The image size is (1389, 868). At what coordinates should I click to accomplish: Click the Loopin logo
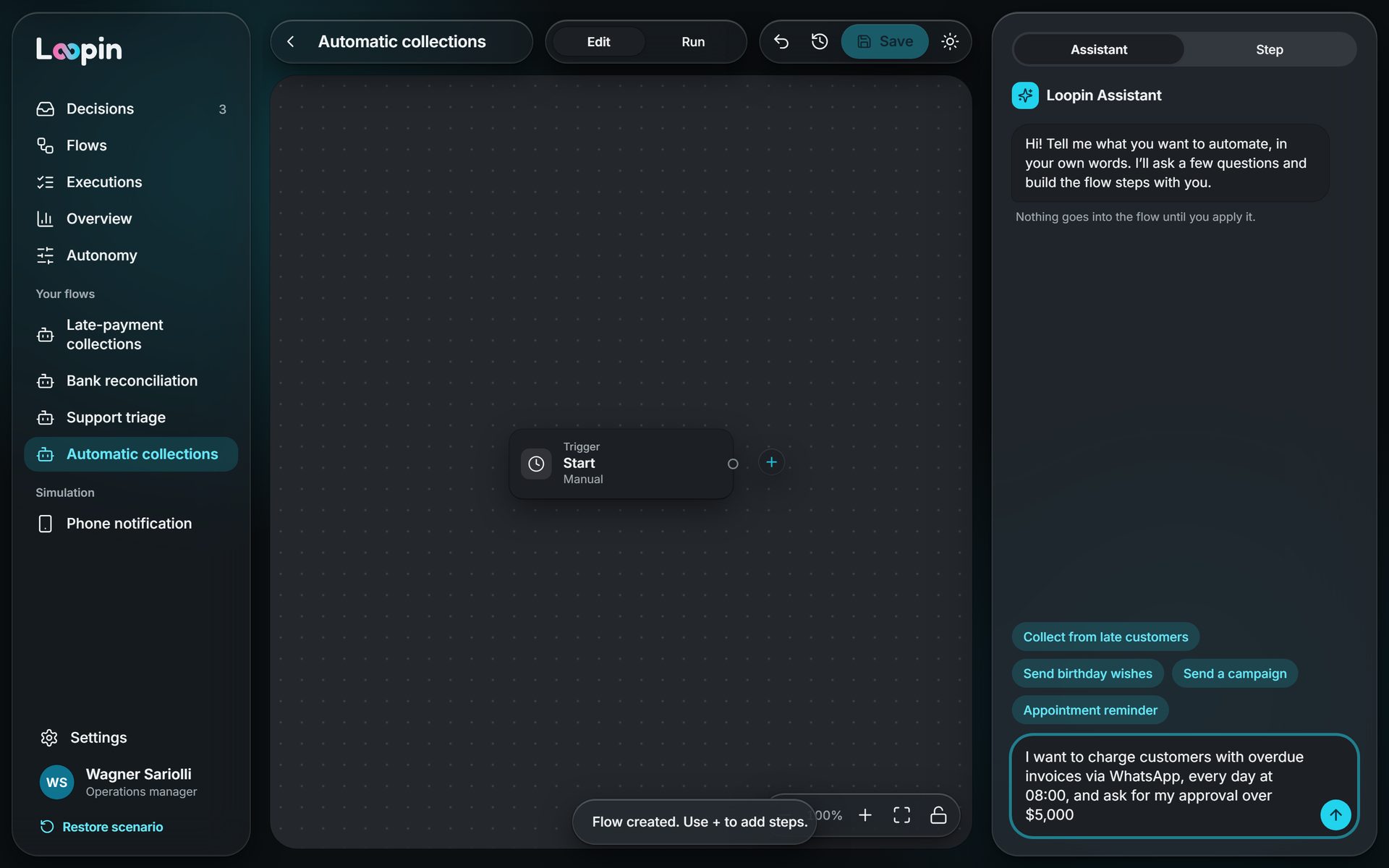coord(79,50)
